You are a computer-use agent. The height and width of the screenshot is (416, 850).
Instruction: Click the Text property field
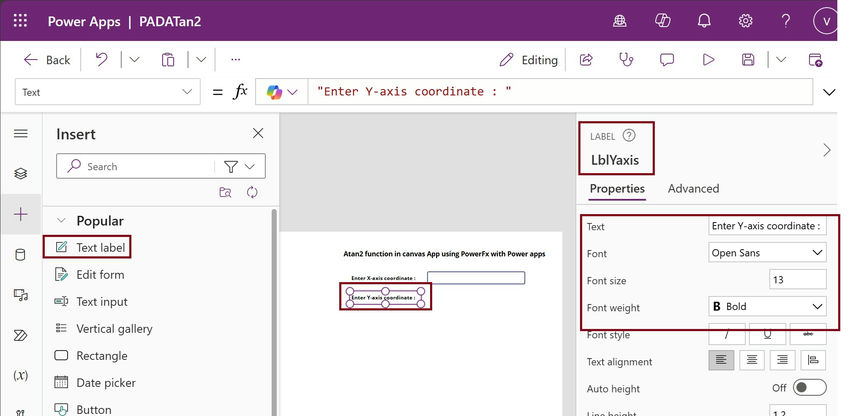coord(767,226)
